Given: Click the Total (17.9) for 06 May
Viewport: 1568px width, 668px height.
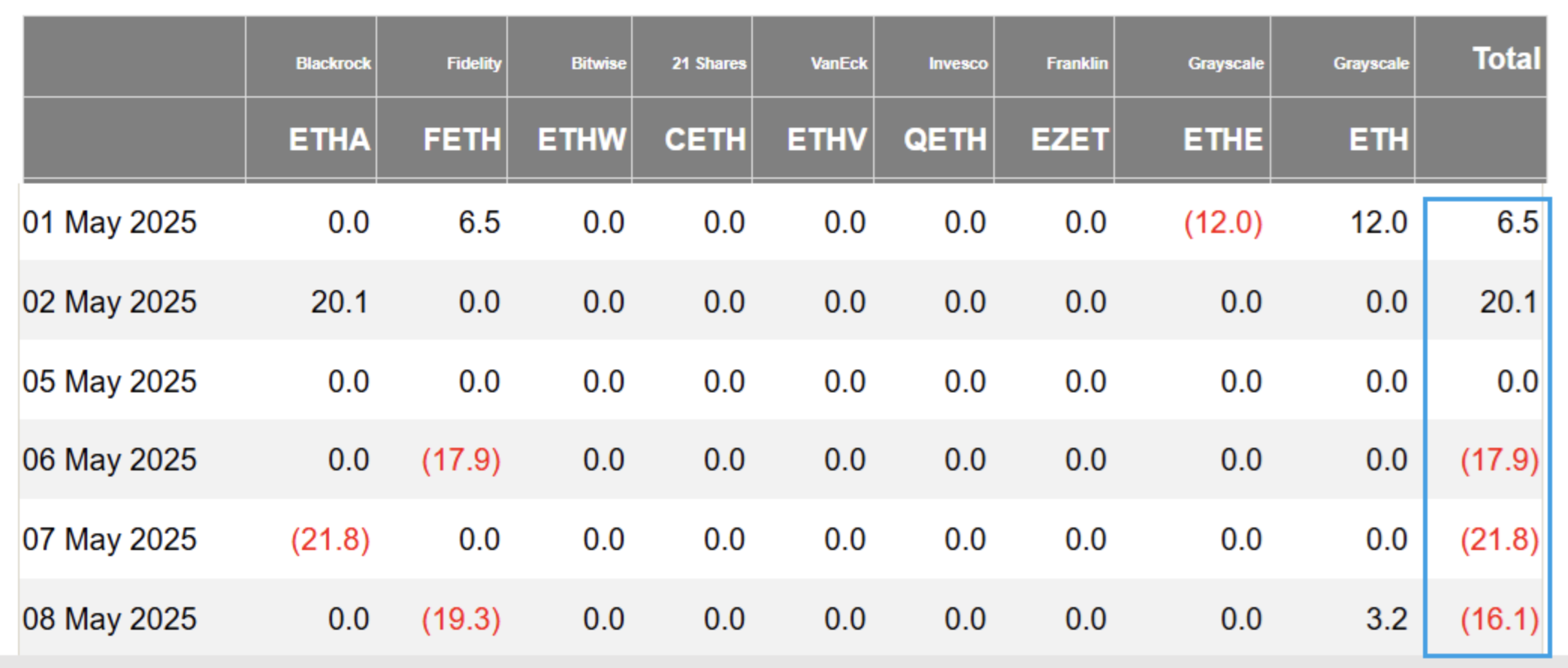Looking at the screenshot, I should [1500, 461].
